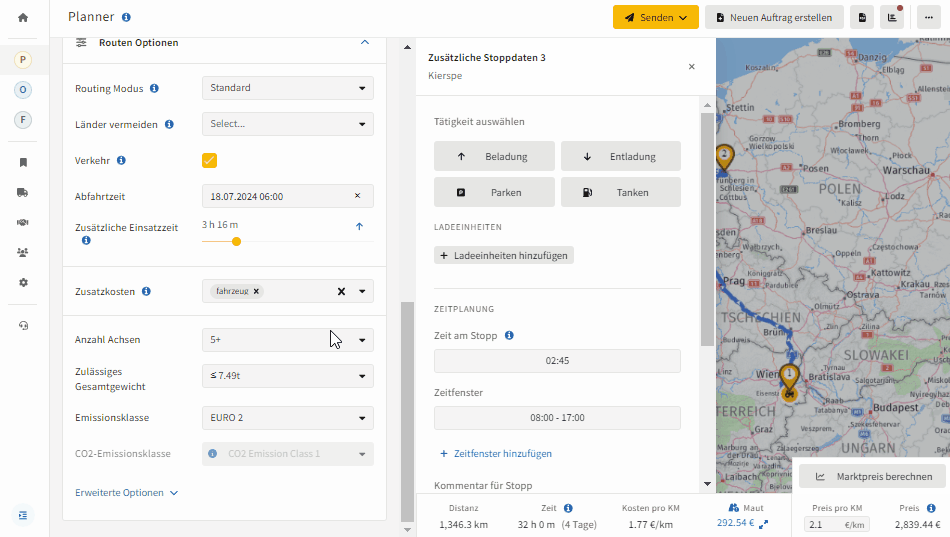
Task: Clear all Zusatzkosten selections
Action: (341, 292)
